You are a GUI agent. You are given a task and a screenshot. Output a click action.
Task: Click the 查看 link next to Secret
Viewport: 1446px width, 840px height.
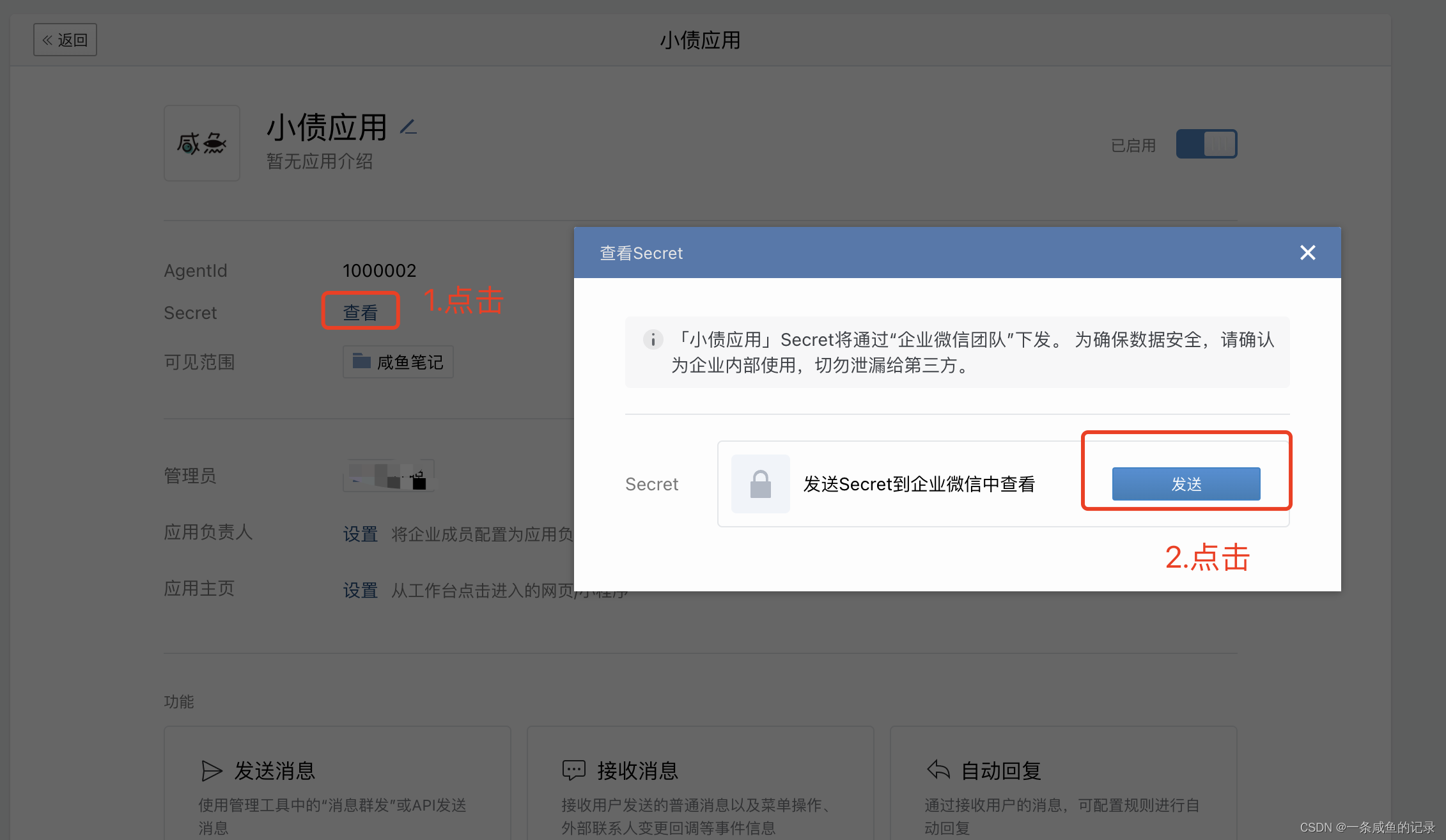click(361, 312)
